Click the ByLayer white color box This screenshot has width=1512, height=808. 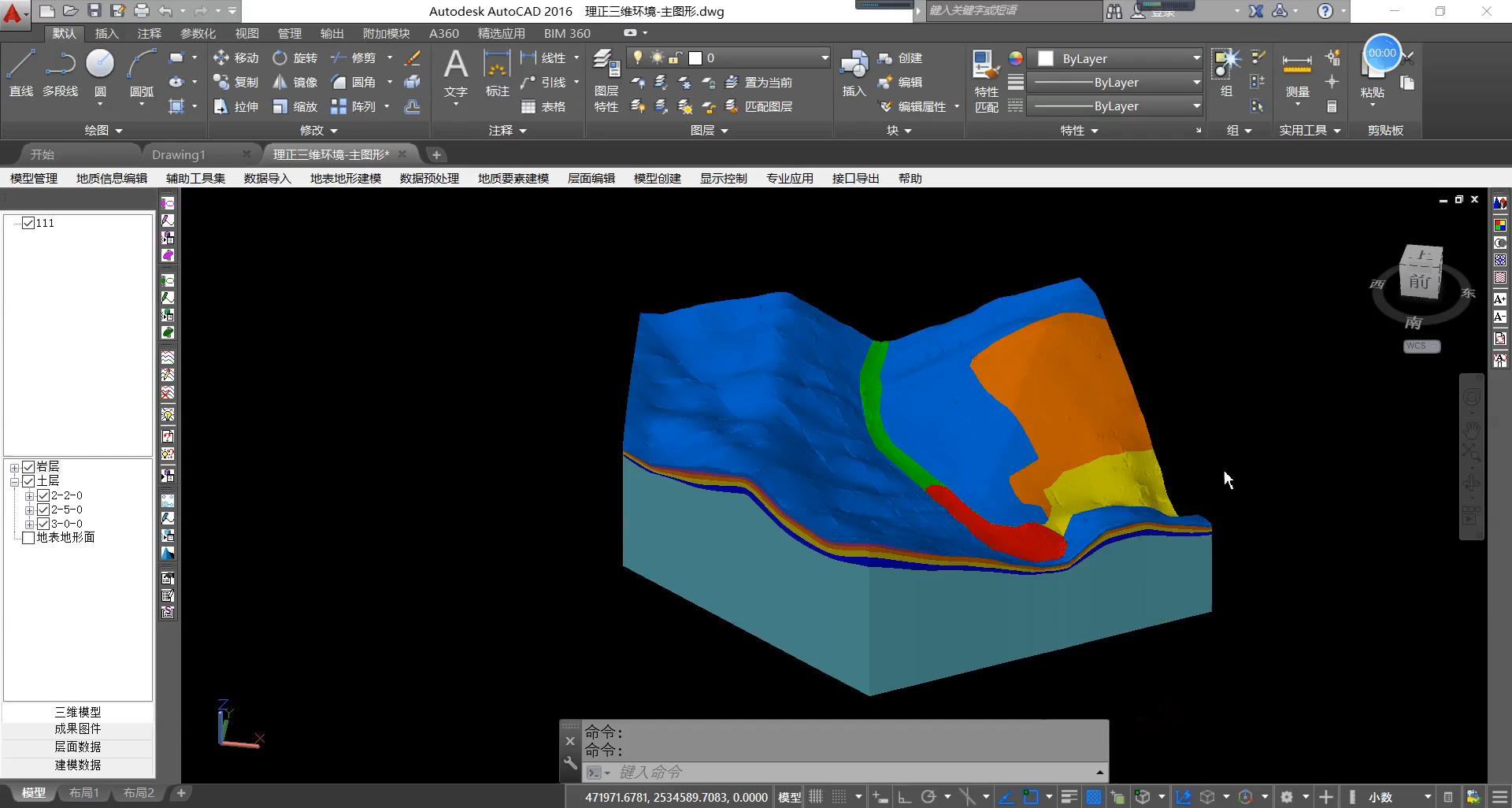(1046, 58)
